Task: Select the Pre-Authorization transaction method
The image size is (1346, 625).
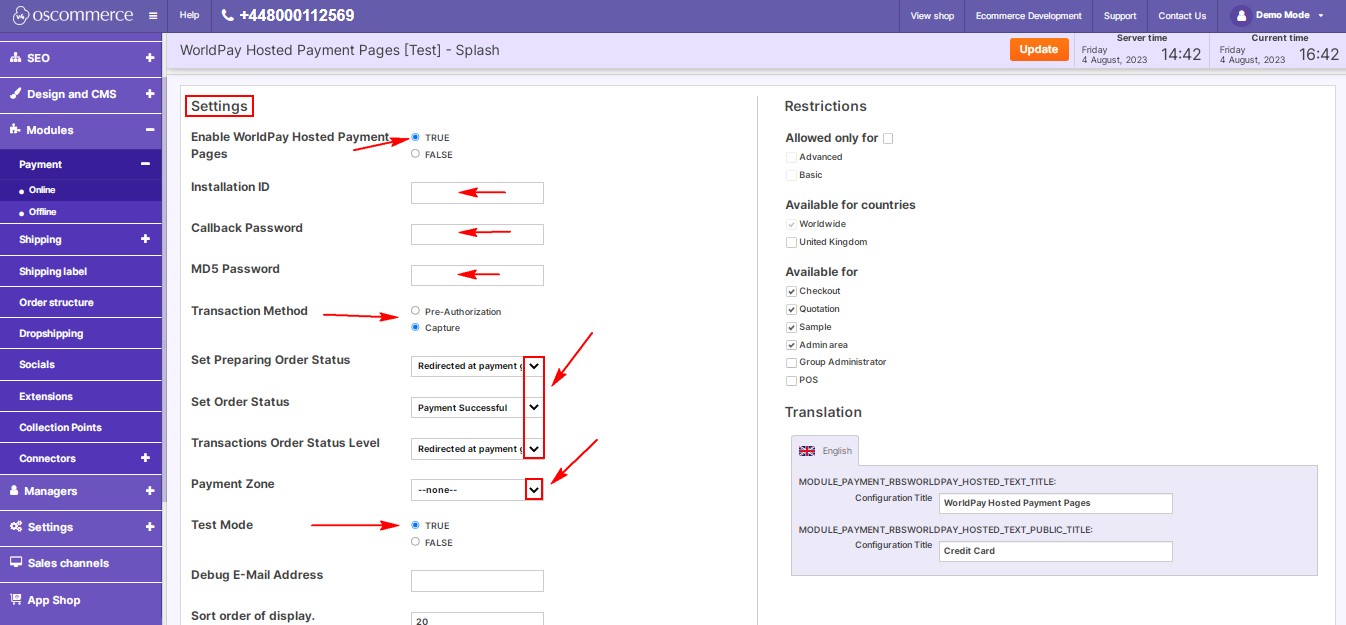Action: [x=415, y=311]
